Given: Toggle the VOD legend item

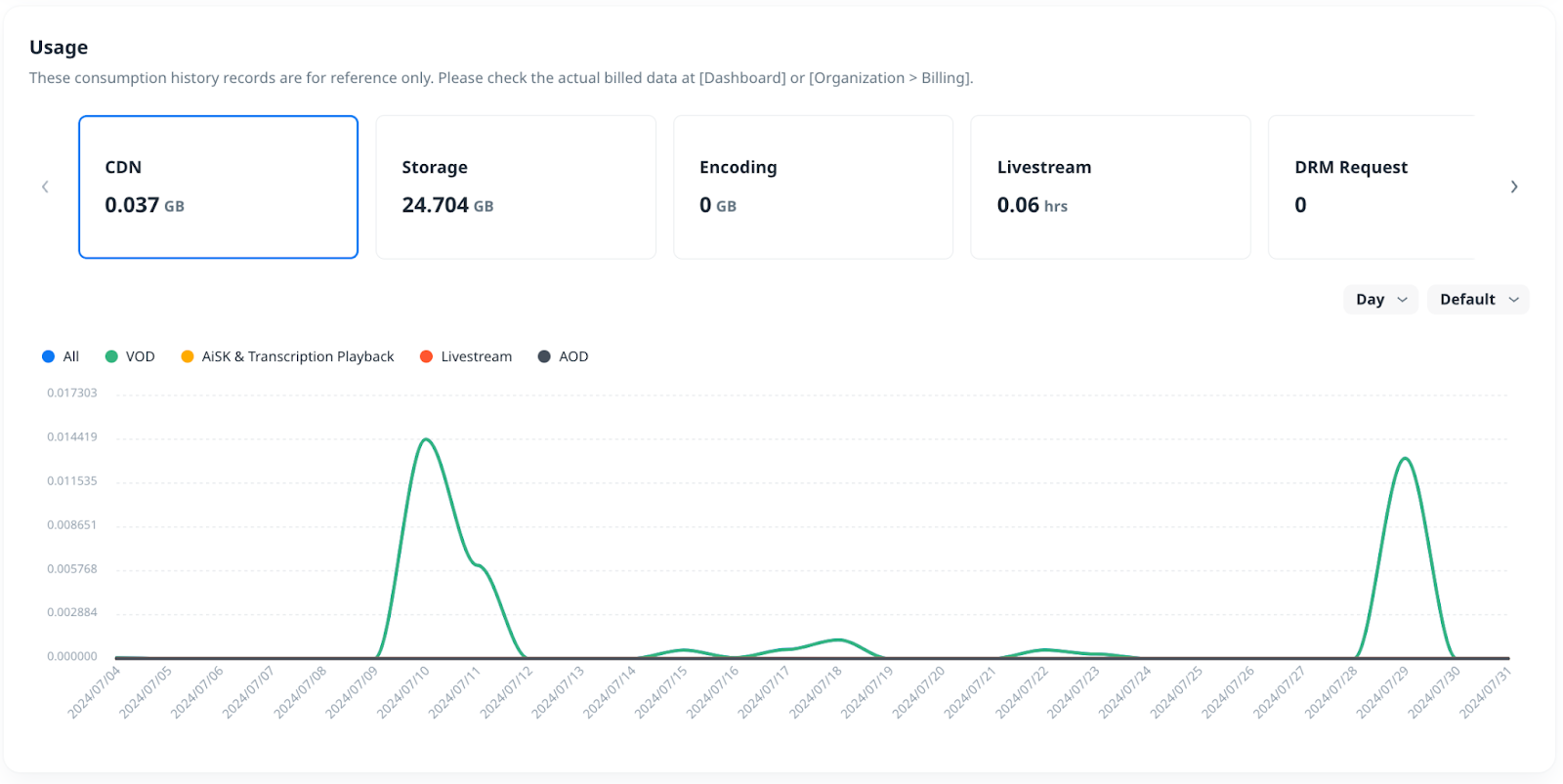Looking at the screenshot, I should click(130, 356).
